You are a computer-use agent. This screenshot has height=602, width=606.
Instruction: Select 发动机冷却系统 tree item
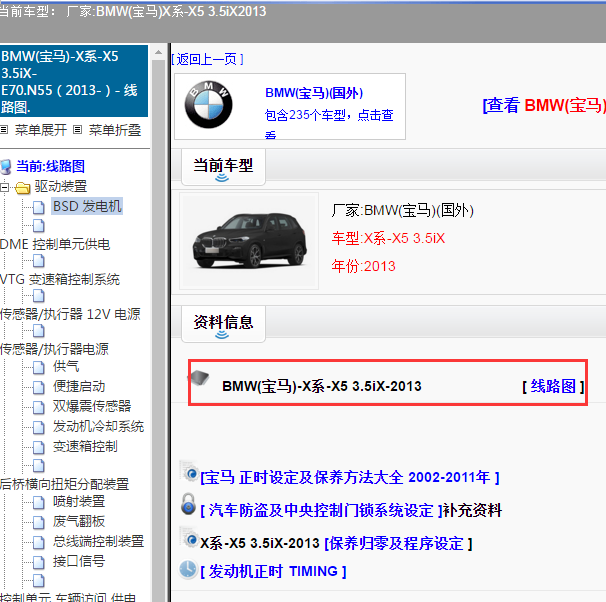(99, 426)
